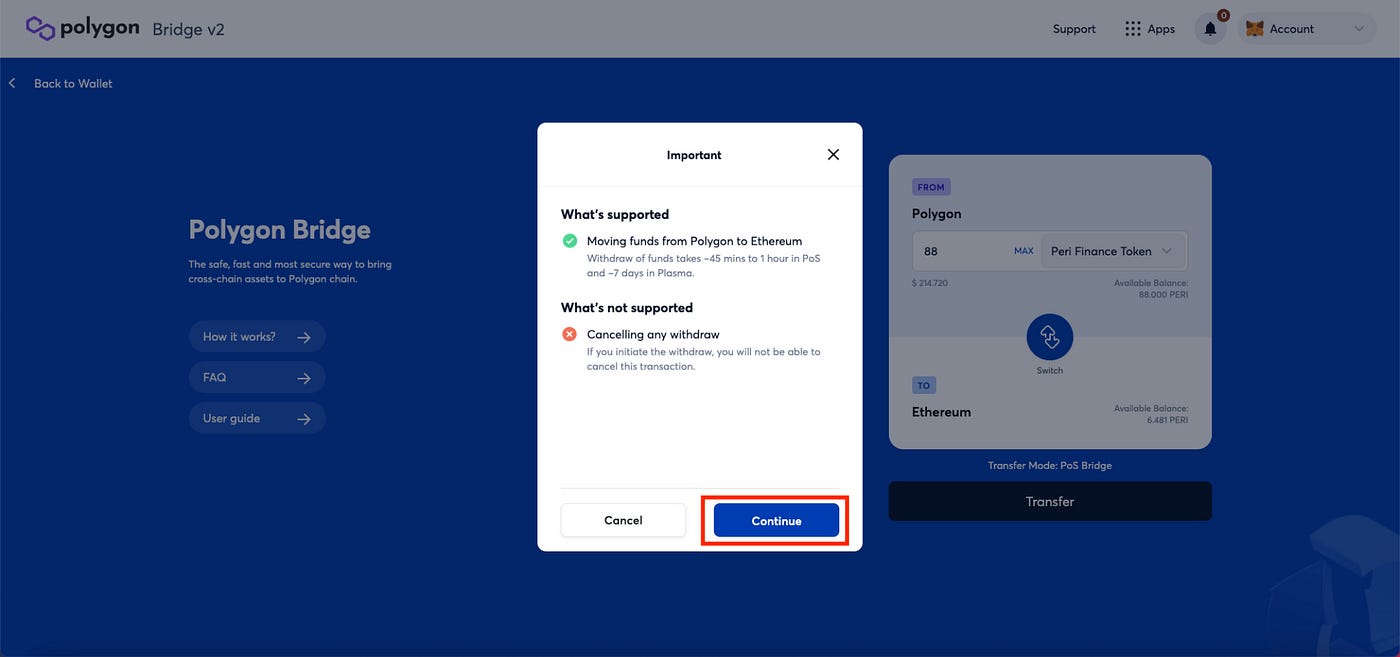Click the green supported checkmark icon
Image resolution: width=1400 pixels, height=657 pixels.
[x=569, y=241]
